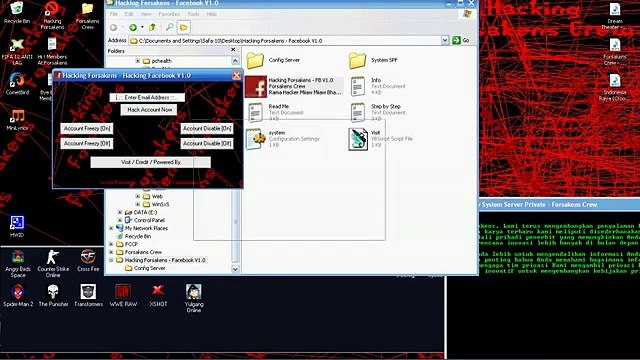
Task: Open the MiniLyrics desktop icon
Action: pyautogui.click(x=17, y=120)
